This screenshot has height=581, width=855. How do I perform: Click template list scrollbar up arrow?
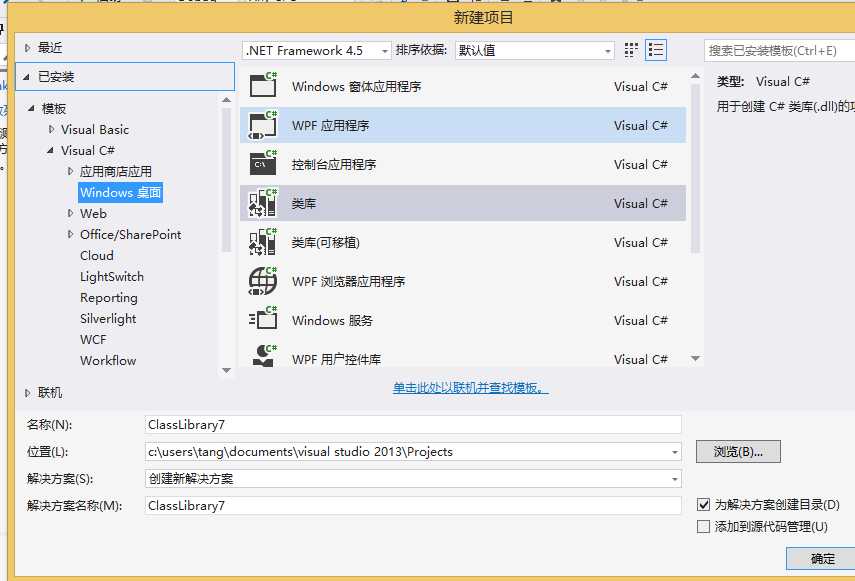tap(695, 76)
